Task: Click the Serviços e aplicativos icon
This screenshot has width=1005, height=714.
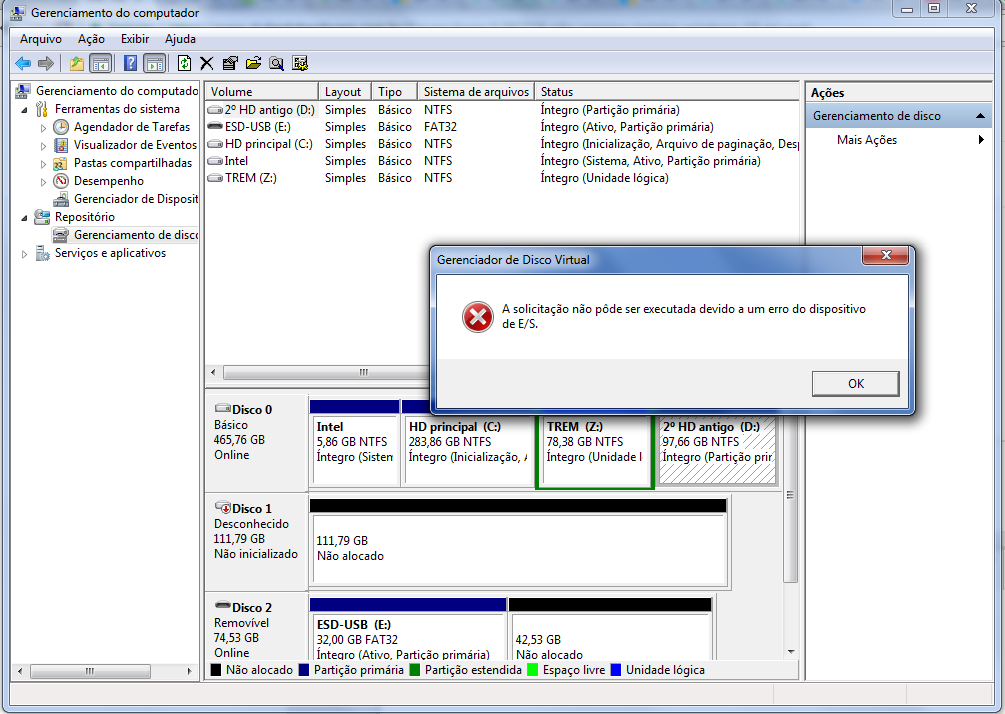Action: click(x=42, y=253)
